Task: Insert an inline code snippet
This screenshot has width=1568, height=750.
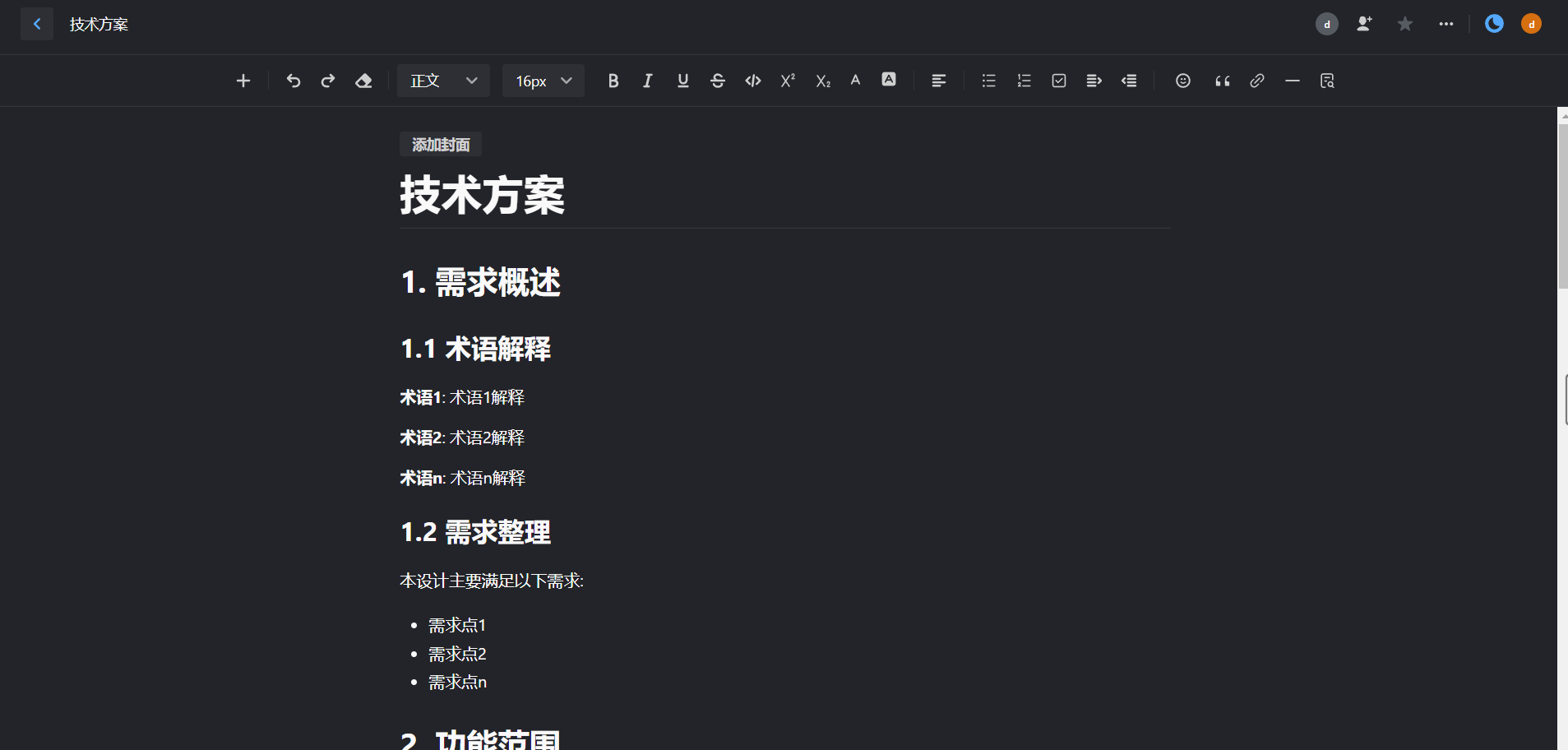Action: point(752,80)
